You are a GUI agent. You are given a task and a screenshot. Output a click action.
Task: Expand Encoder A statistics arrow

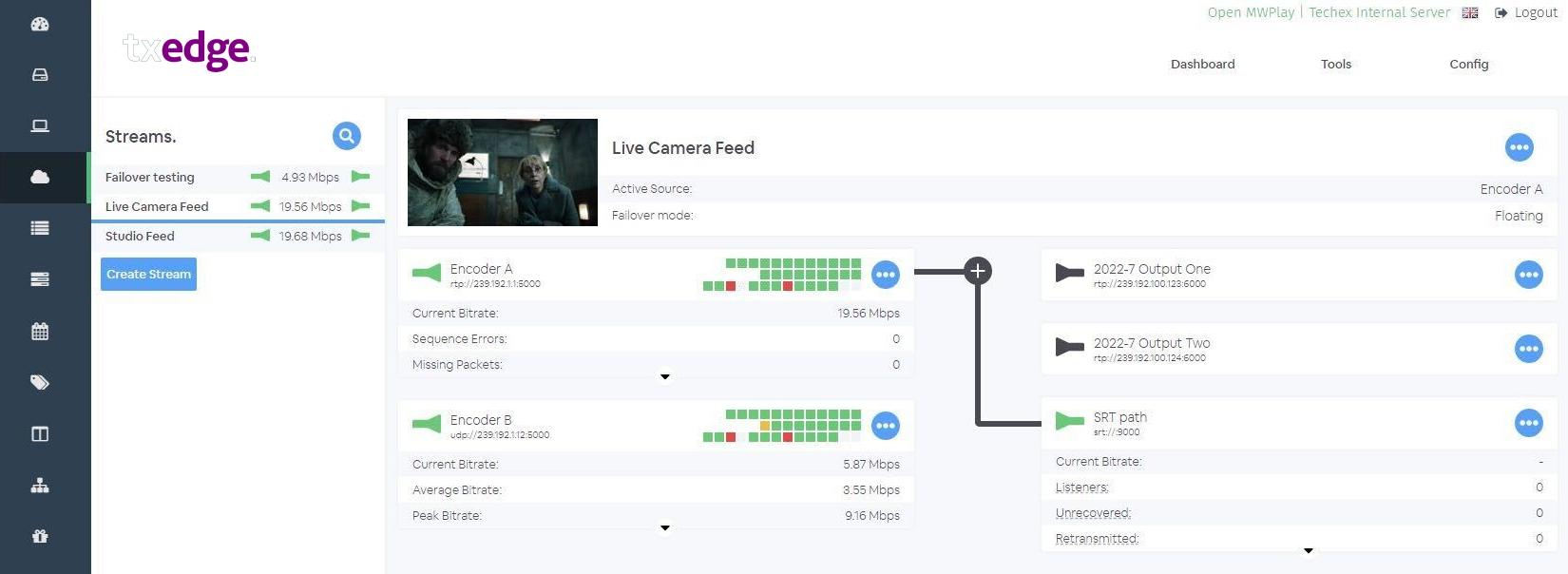pos(665,377)
